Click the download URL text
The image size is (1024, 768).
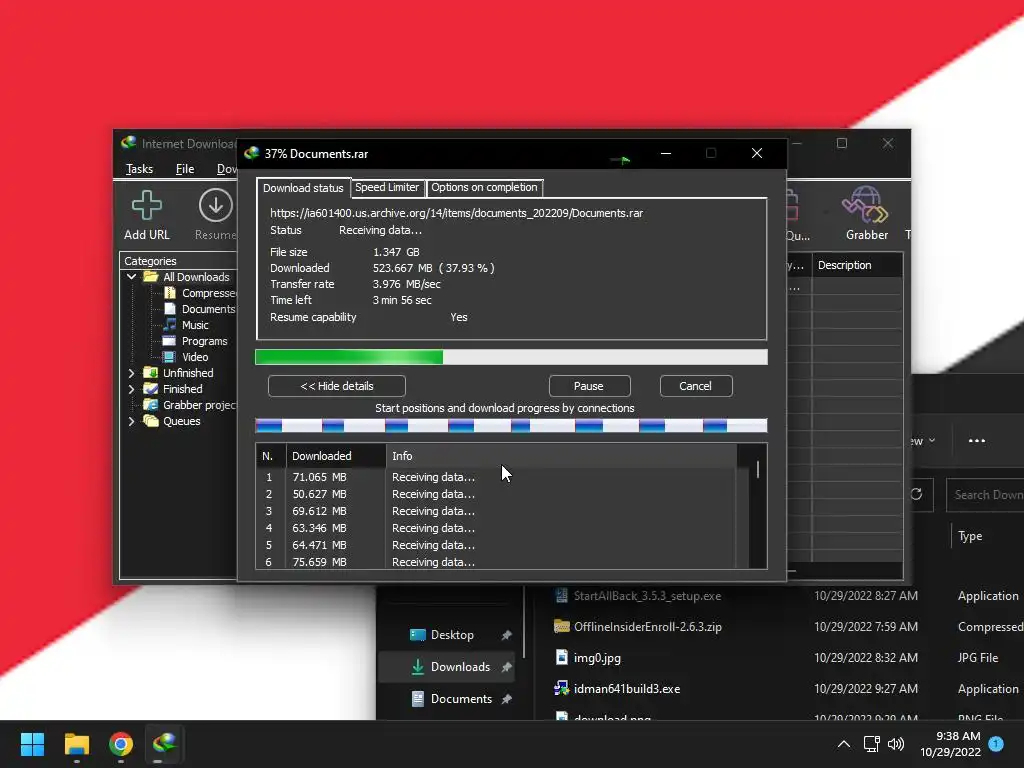pyautogui.click(x=456, y=213)
